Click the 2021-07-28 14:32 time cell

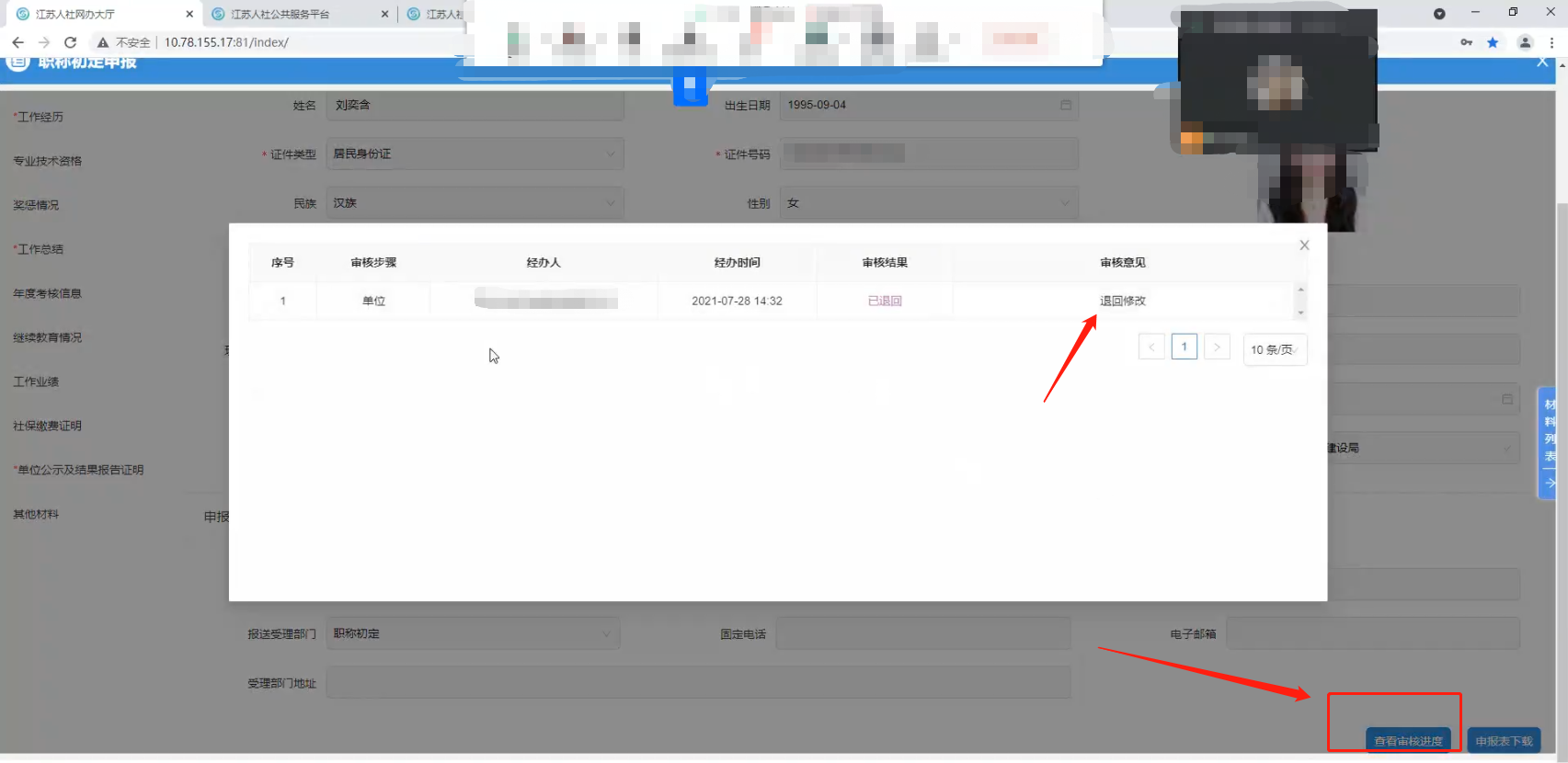coord(737,301)
